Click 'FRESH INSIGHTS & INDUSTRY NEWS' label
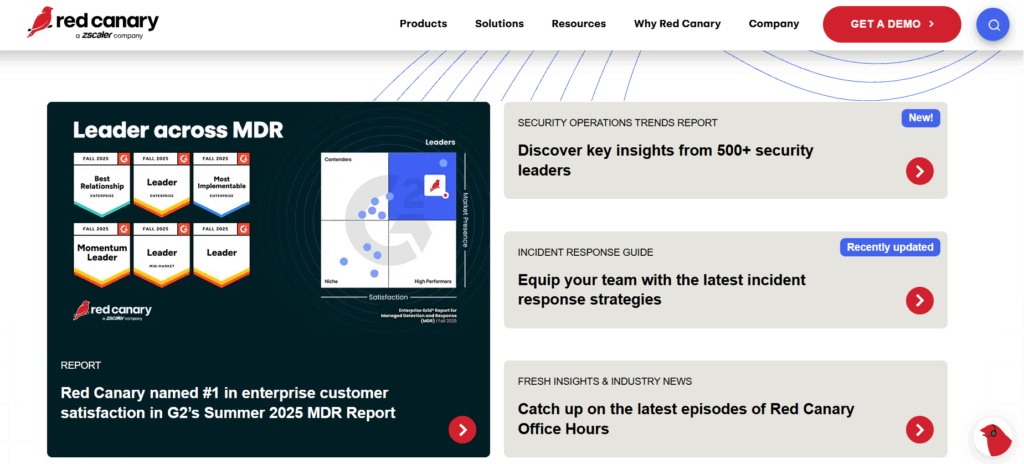The width and height of the screenshot is (1024, 464). pyautogui.click(x=605, y=382)
